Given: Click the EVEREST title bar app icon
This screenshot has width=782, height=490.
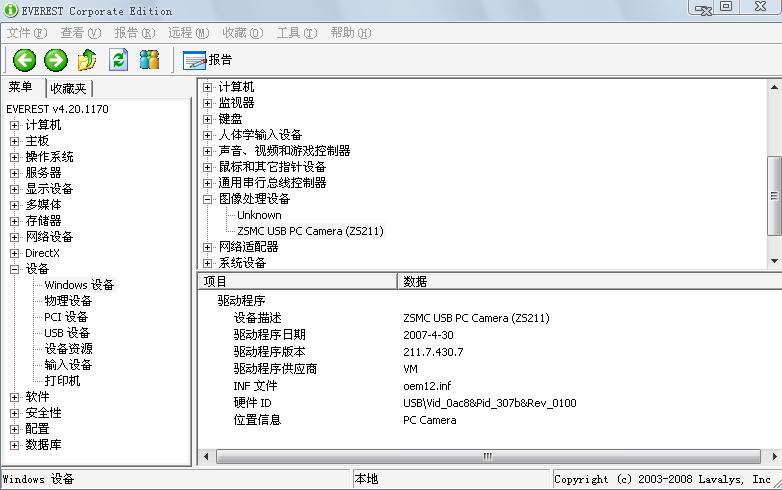Looking at the screenshot, I should 10,10.
